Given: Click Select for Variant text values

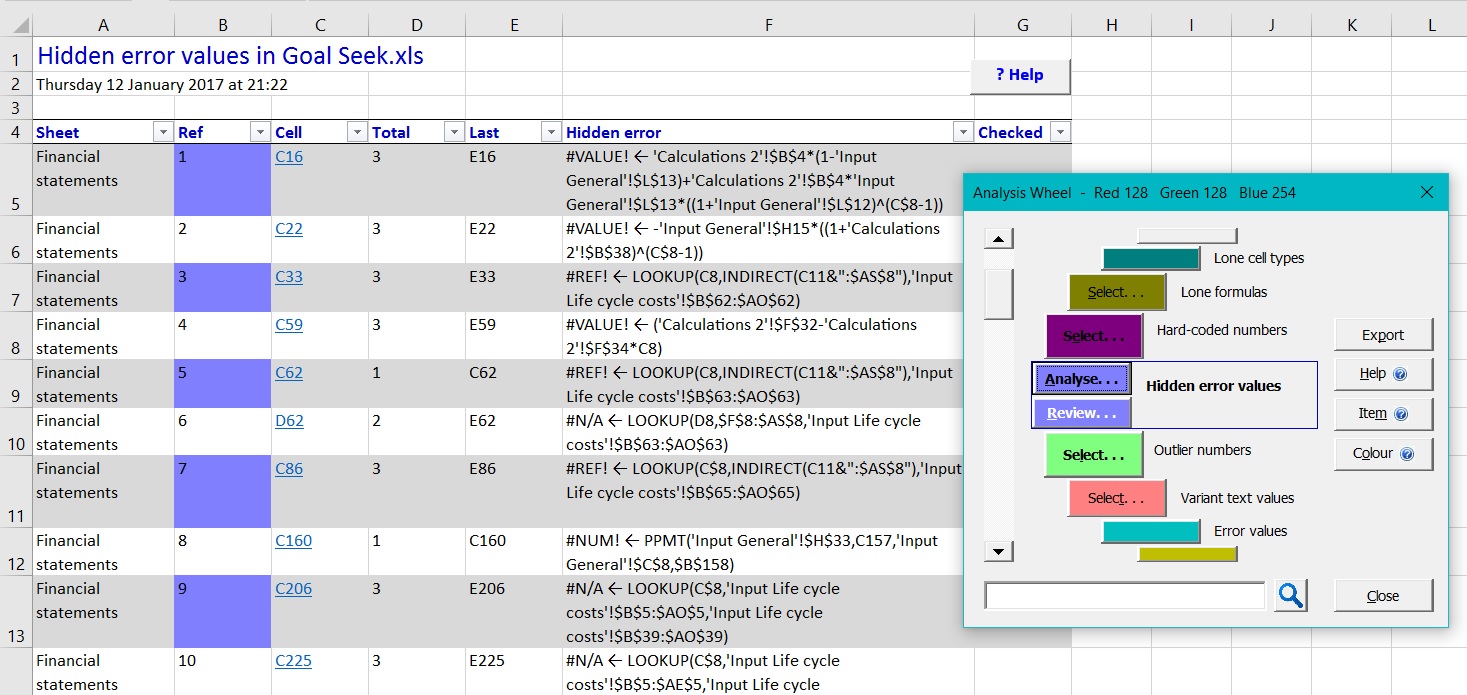Looking at the screenshot, I should click(x=1117, y=498).
